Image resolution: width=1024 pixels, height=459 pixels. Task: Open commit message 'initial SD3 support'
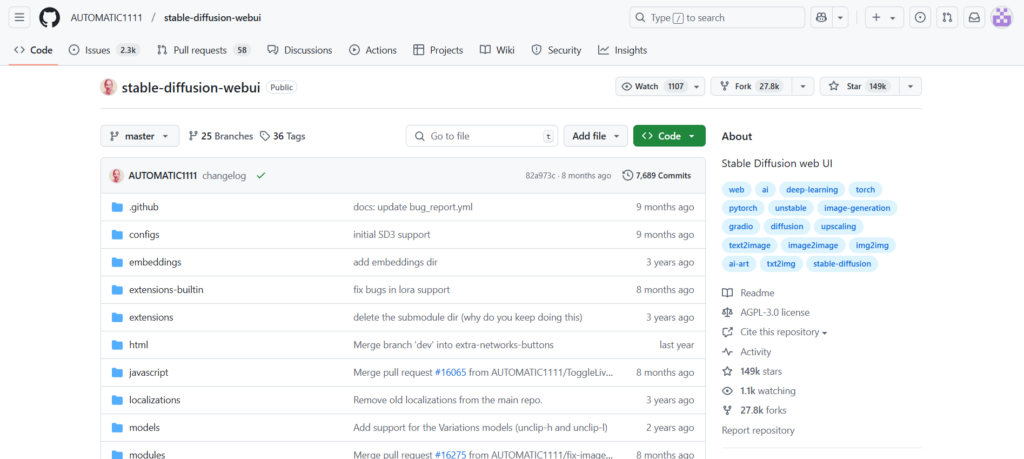tap(392, 234)
